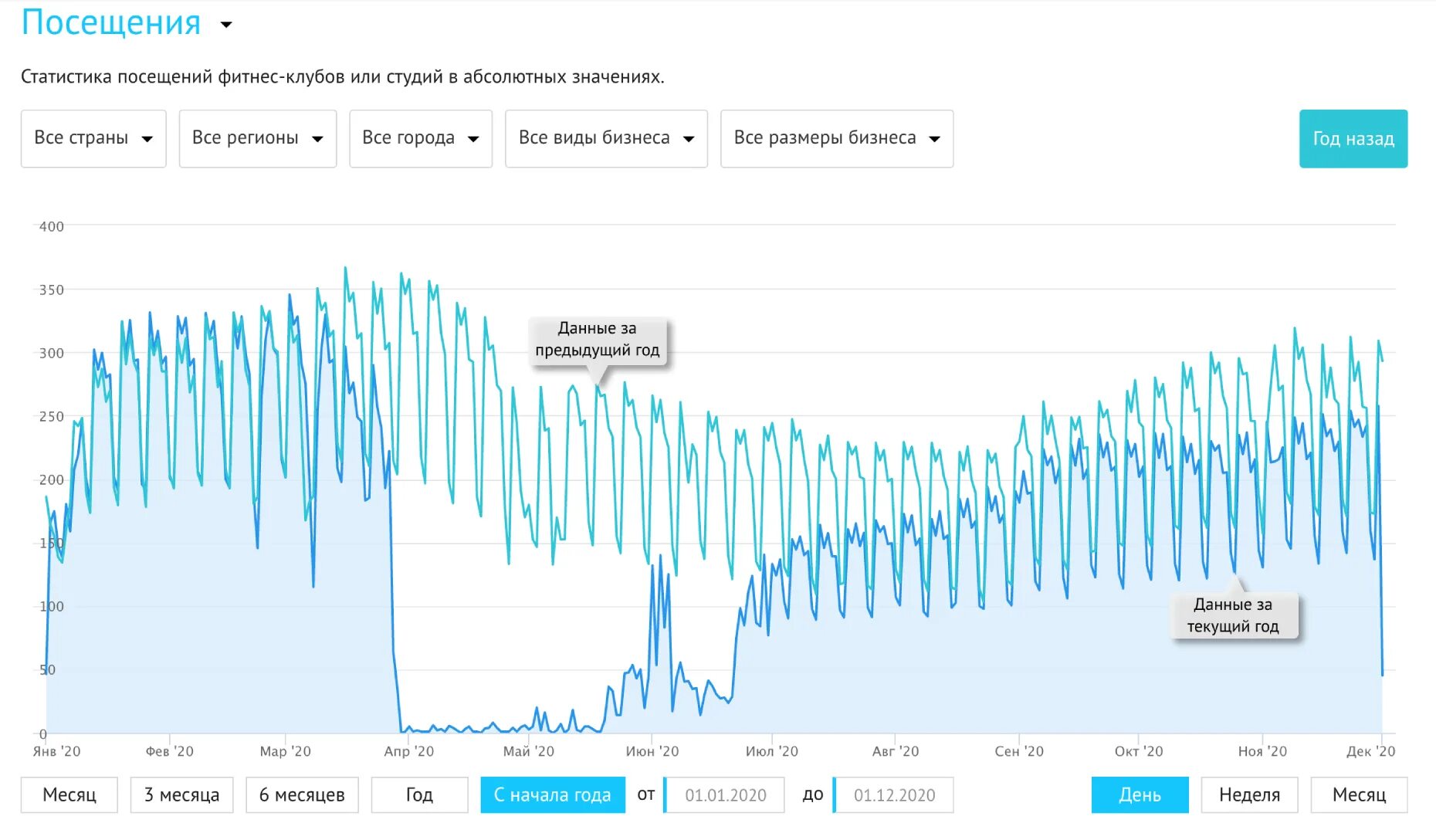1436x840 pixels.
Task: Switch granularity to Неделя
Action: pyautogui.click(x=1249, y=795)
